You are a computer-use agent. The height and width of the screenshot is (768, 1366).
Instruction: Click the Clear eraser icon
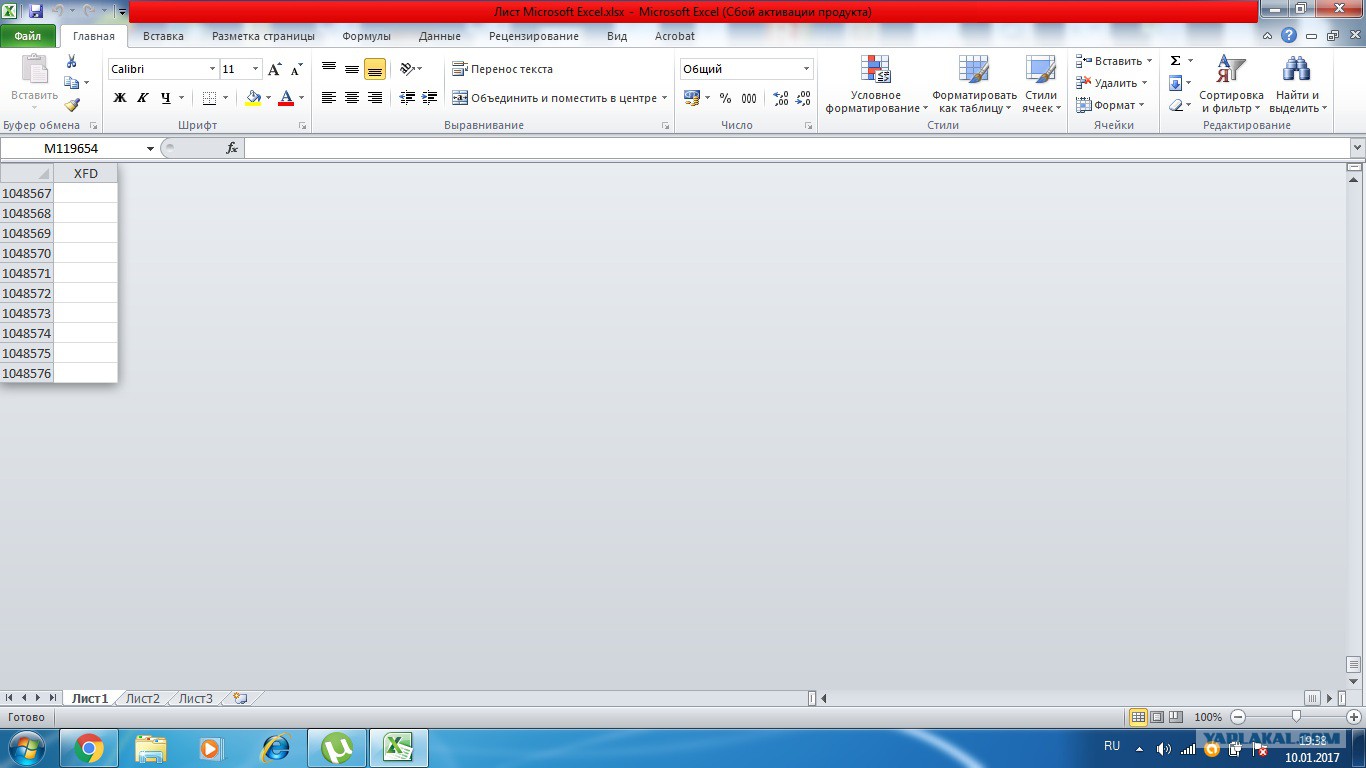(1176, 105)
